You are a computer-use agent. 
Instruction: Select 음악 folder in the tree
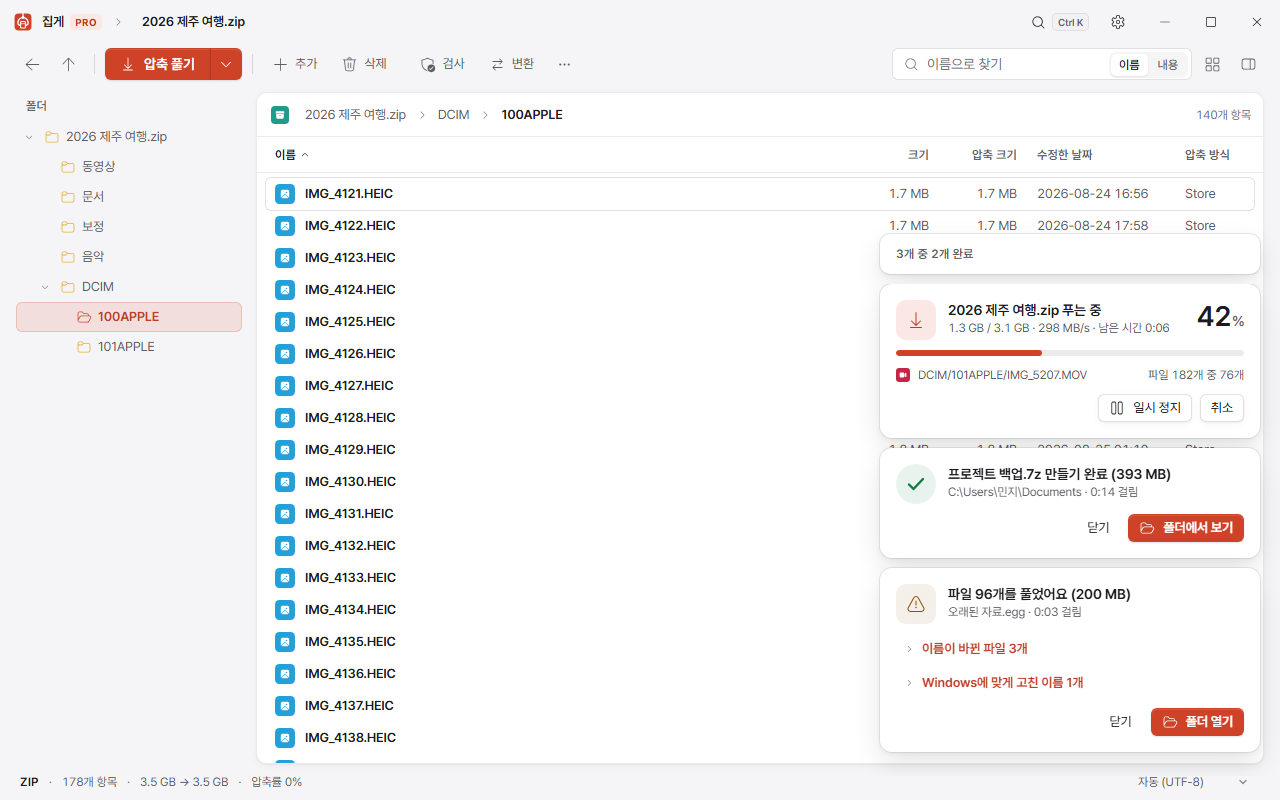[129, 257]
